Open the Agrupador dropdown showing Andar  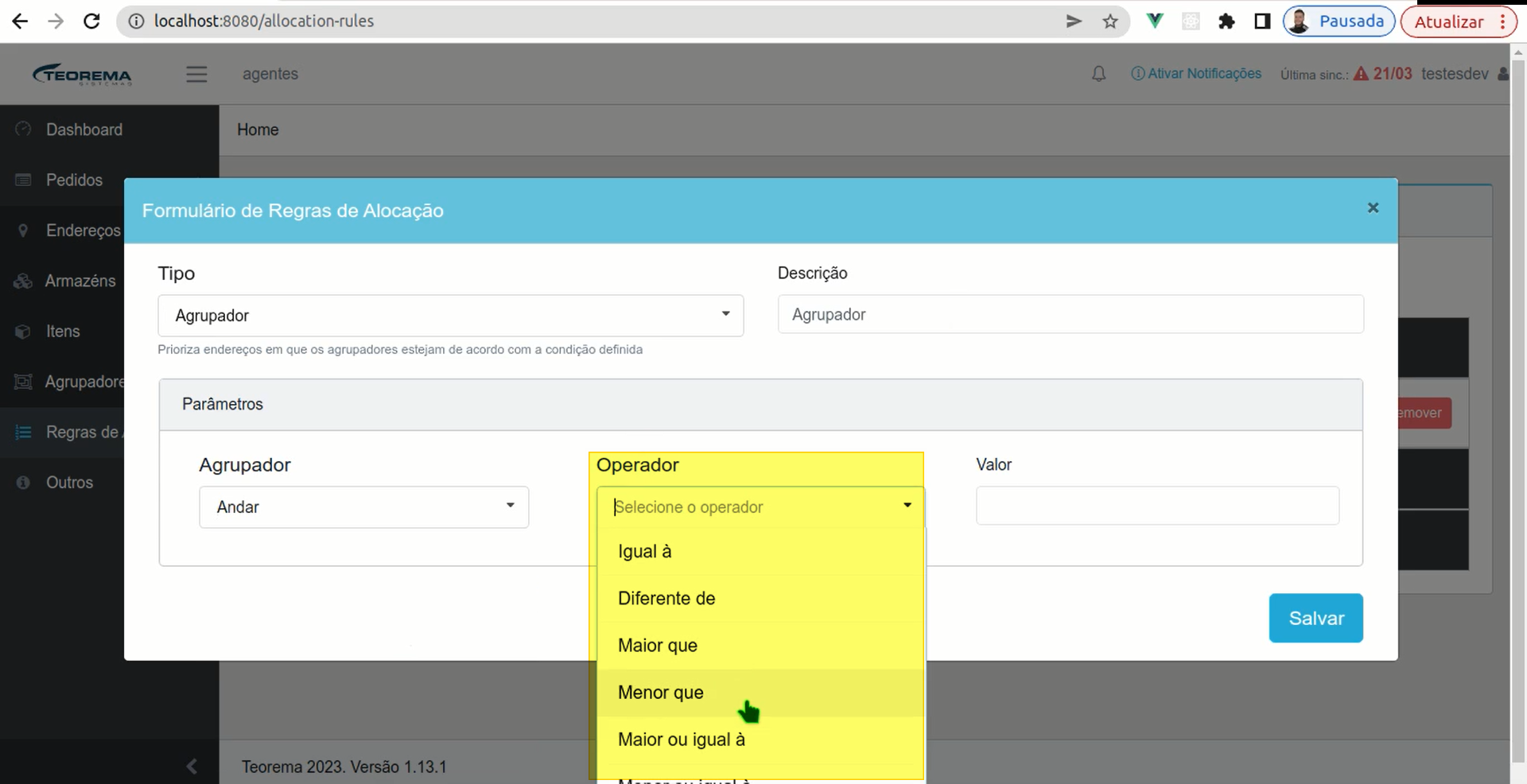click(364, 507)
